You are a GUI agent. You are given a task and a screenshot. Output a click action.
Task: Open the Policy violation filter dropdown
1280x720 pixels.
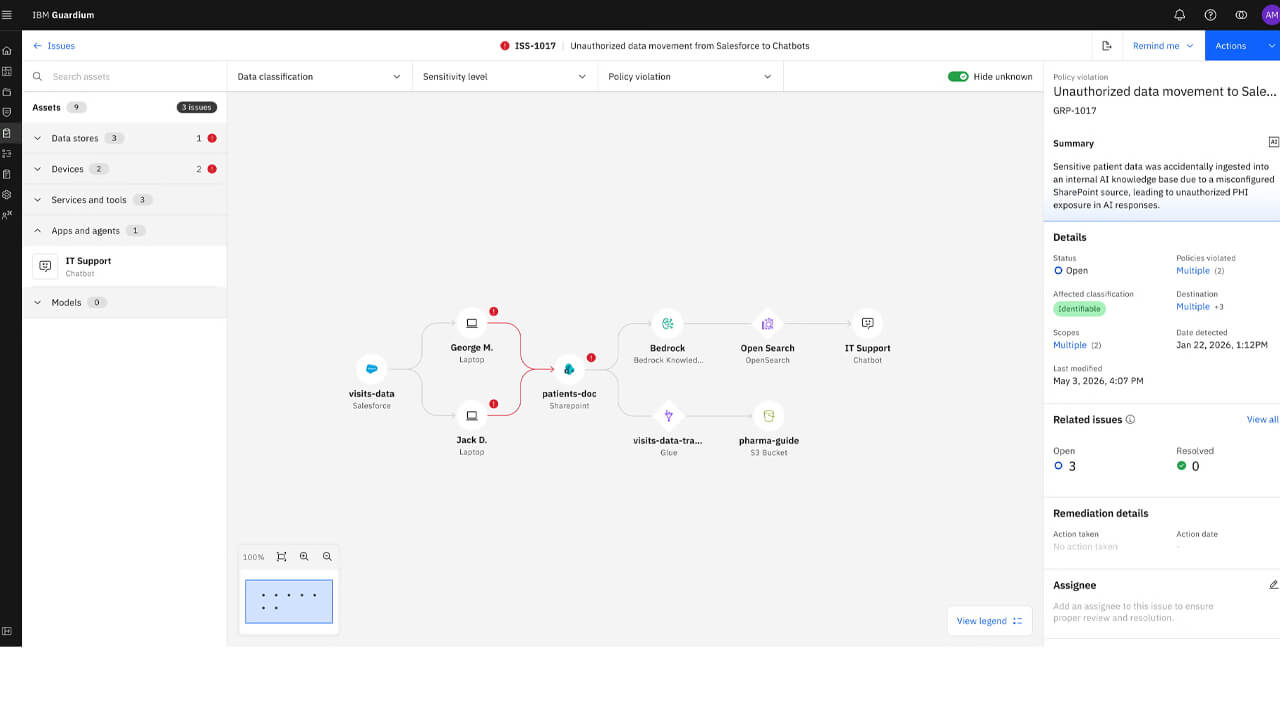[x=690, y=76]
